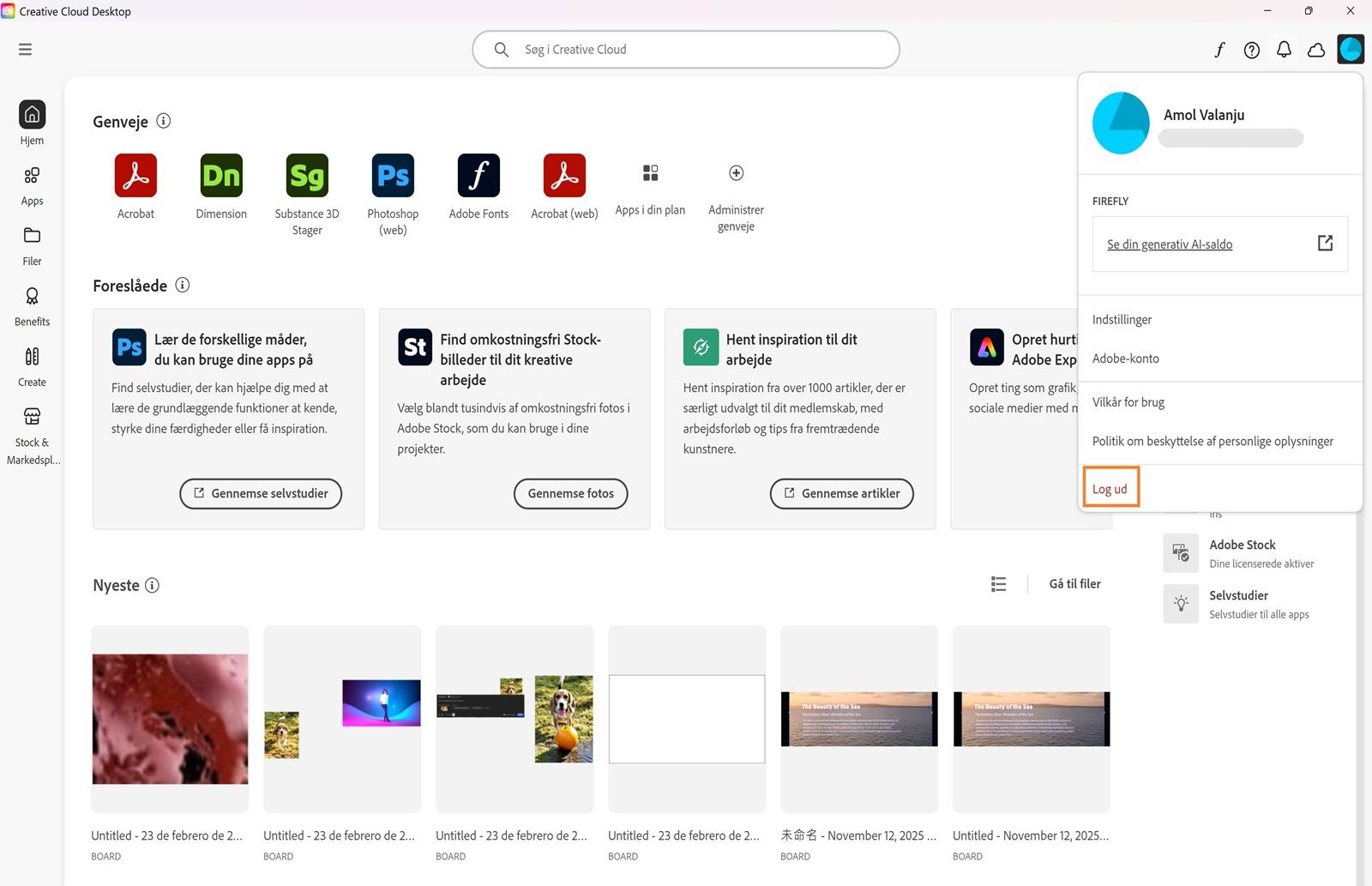The width and height of the screenshot is (1372, 886).
Task: Click the Søg i Creative Cloud search field
Action: click(x=685, y=50)
